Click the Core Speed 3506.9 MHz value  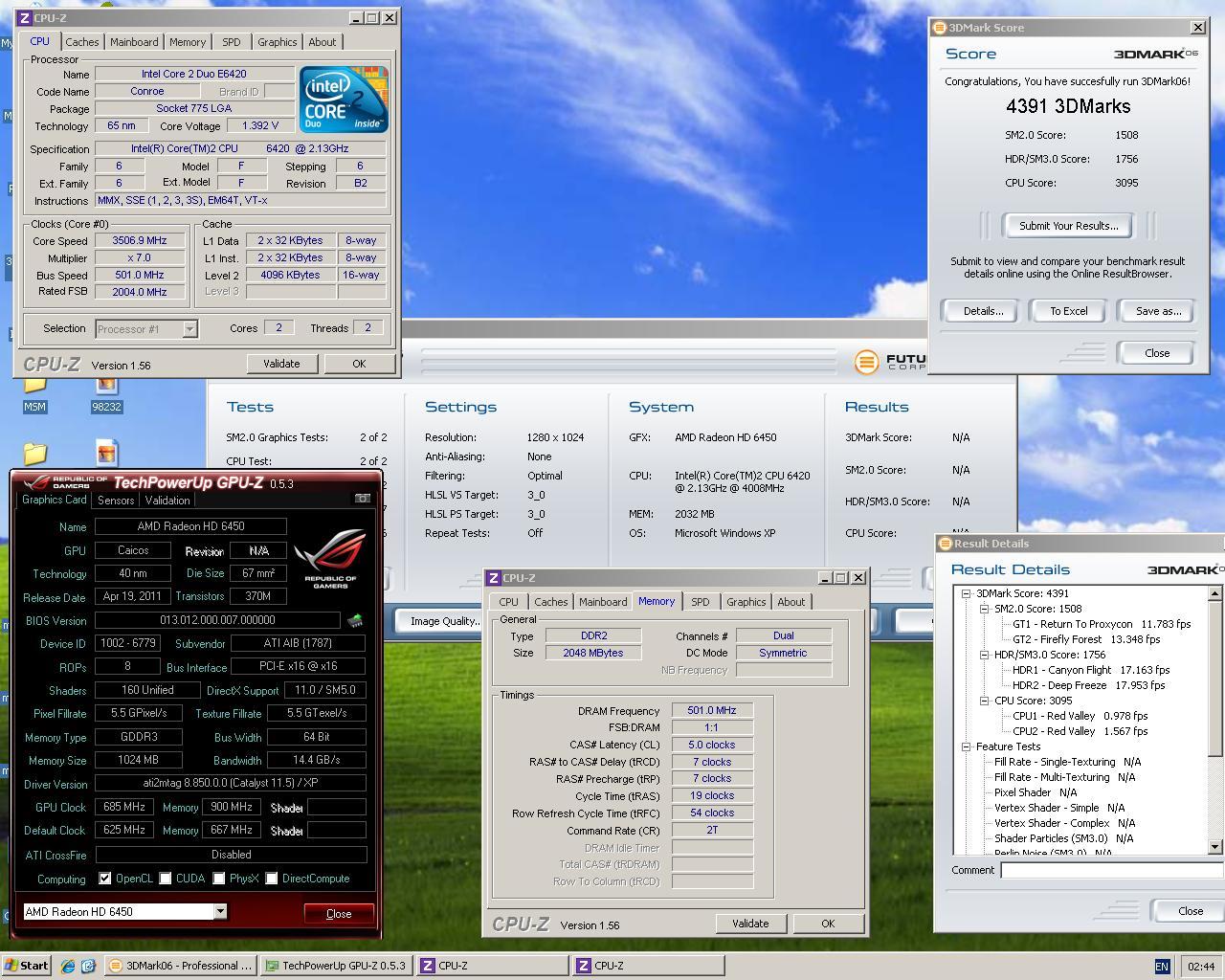coord(140,241)
